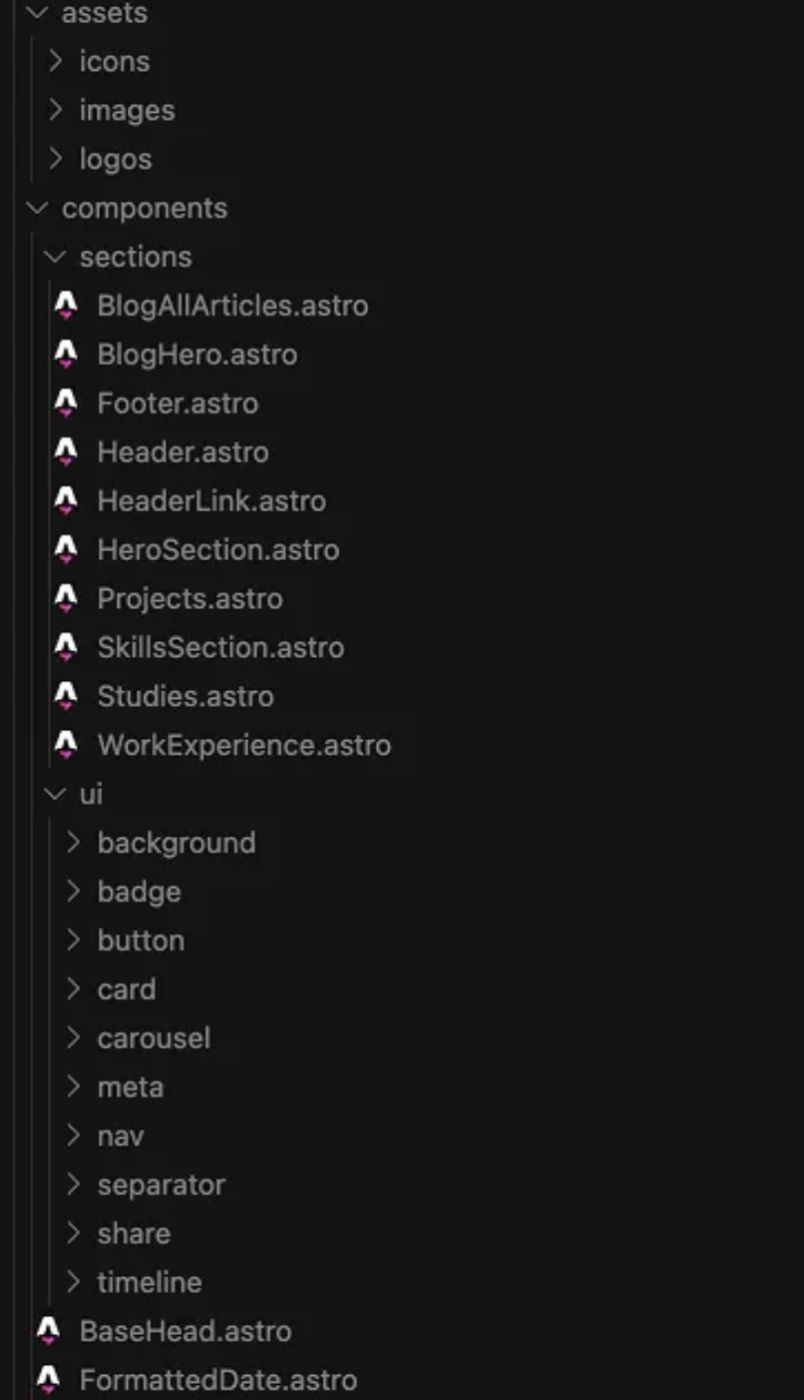This screenshot has height=1400, width=804.
Task: Expand the carousel folder chevron
Action: (x=74, y=1039)
